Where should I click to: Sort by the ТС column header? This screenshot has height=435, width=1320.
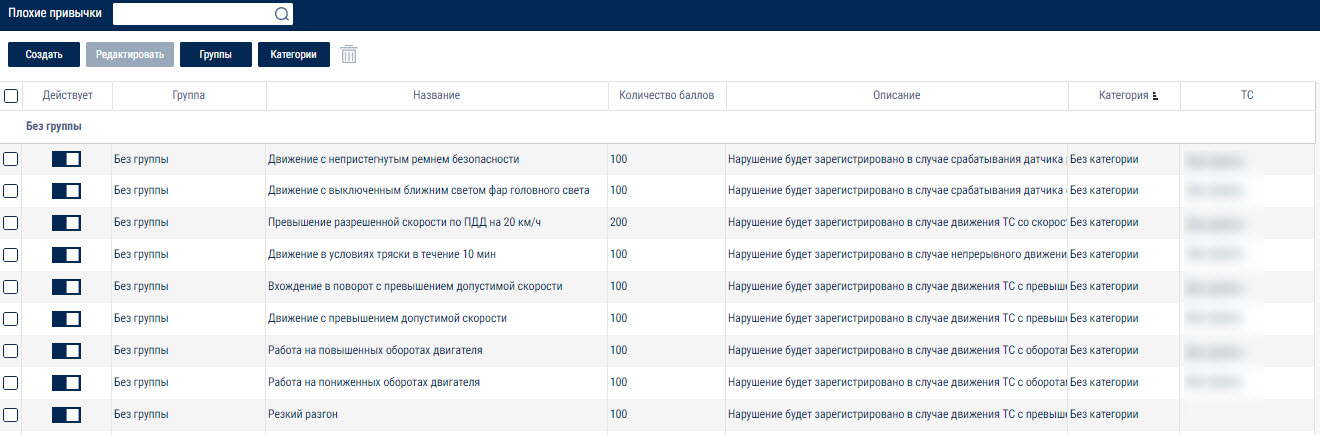pos(1247,96)
